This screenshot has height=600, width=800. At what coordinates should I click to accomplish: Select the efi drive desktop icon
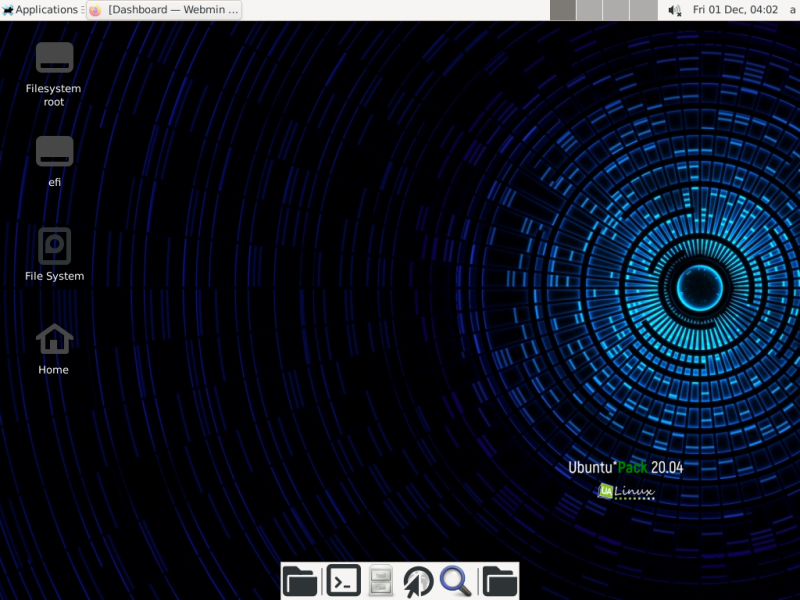click(54, 162)
